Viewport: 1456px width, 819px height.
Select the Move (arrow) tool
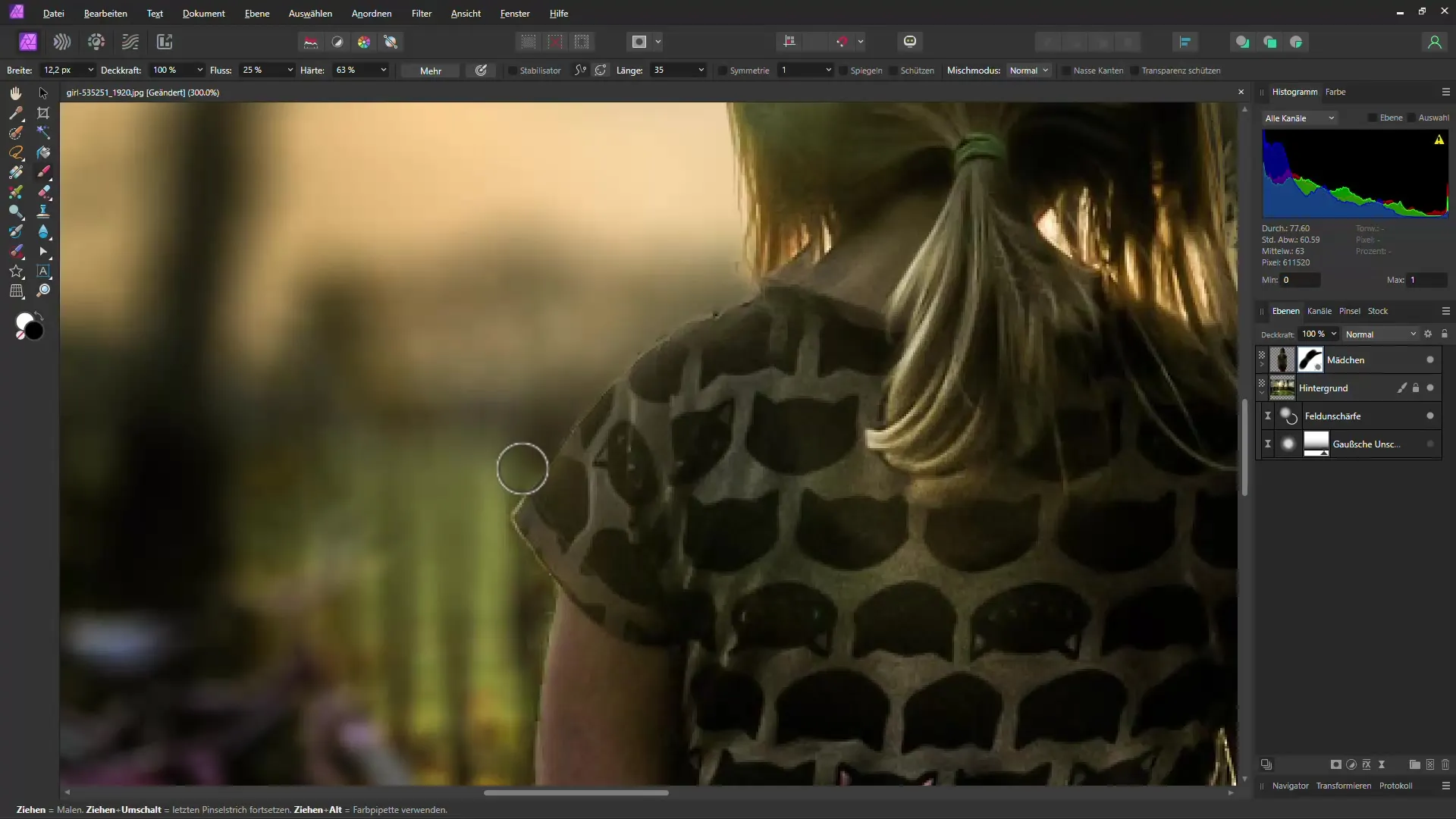(x=43, y=93)
